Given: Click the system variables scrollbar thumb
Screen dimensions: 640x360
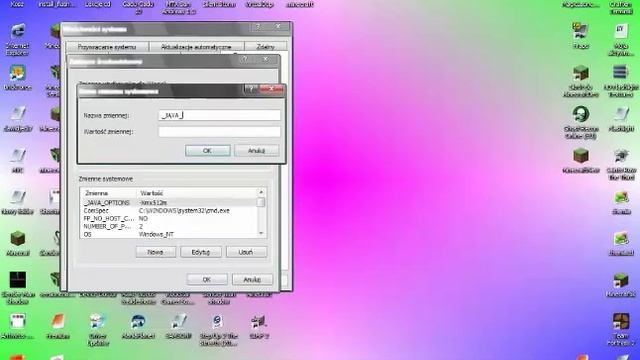Looking at the screenshot, I should coord(261,202).
